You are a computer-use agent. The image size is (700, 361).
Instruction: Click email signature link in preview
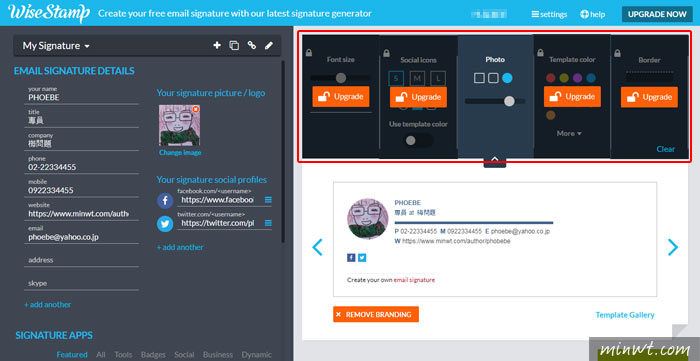414,280
